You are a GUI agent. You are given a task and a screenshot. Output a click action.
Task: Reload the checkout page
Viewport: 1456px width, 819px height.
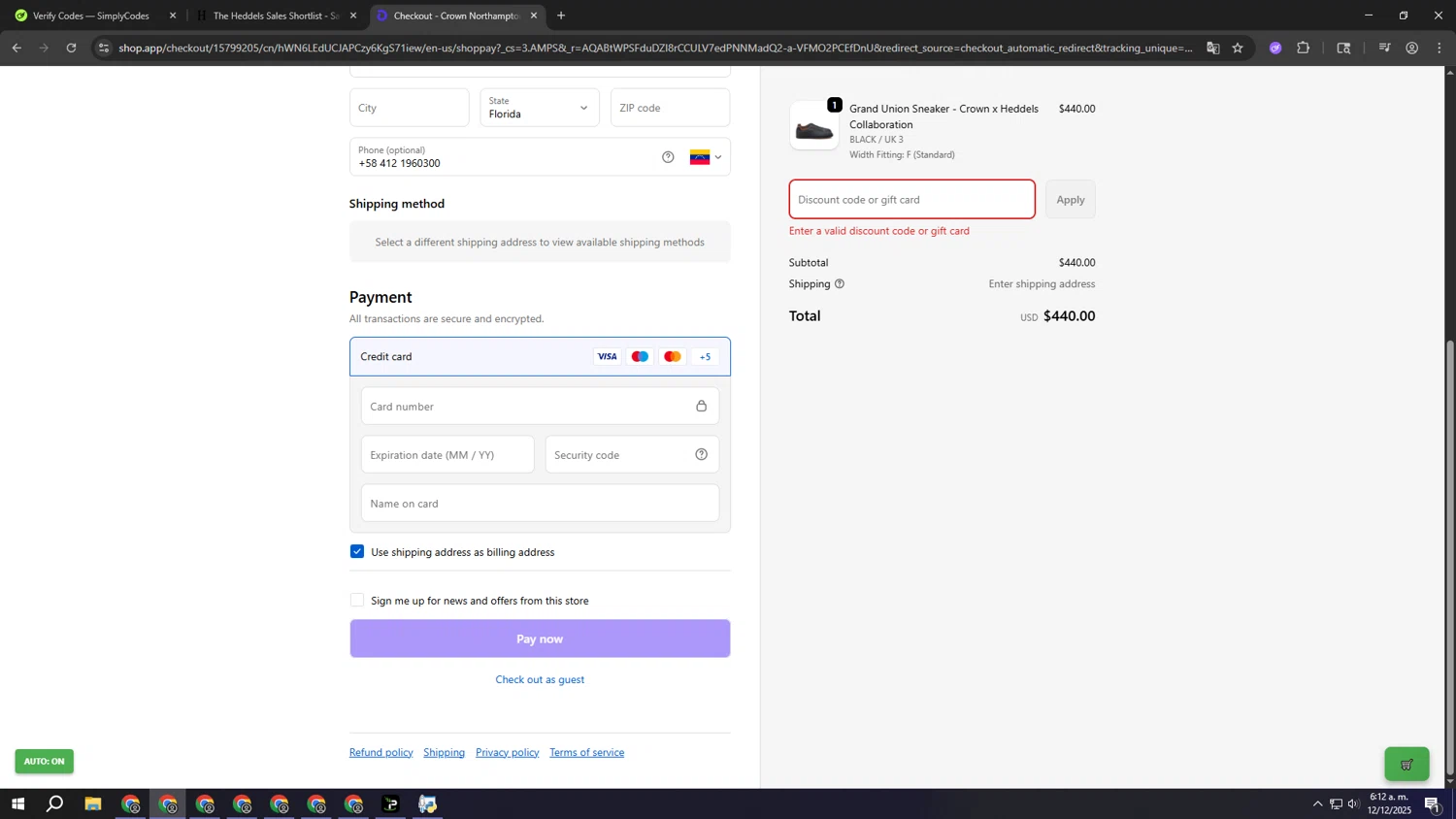pos(71,48)
